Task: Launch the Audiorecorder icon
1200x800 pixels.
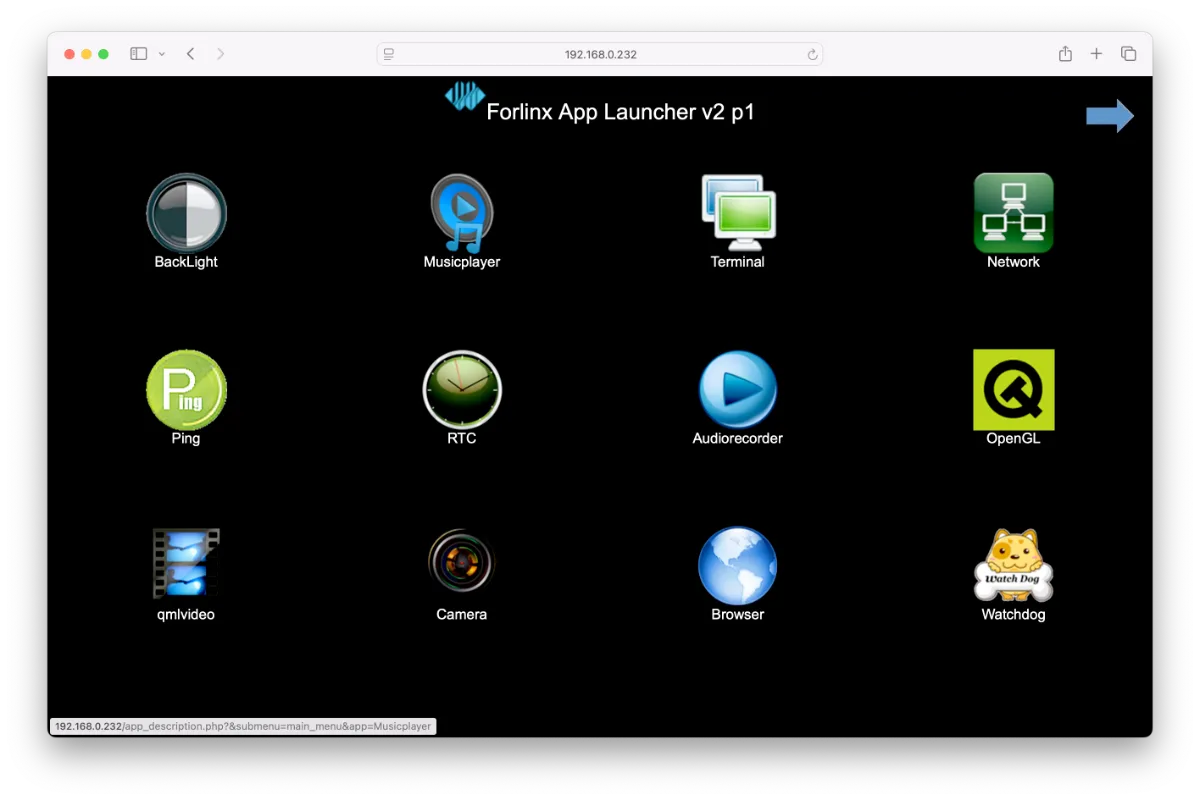Action: click(738, 389)
